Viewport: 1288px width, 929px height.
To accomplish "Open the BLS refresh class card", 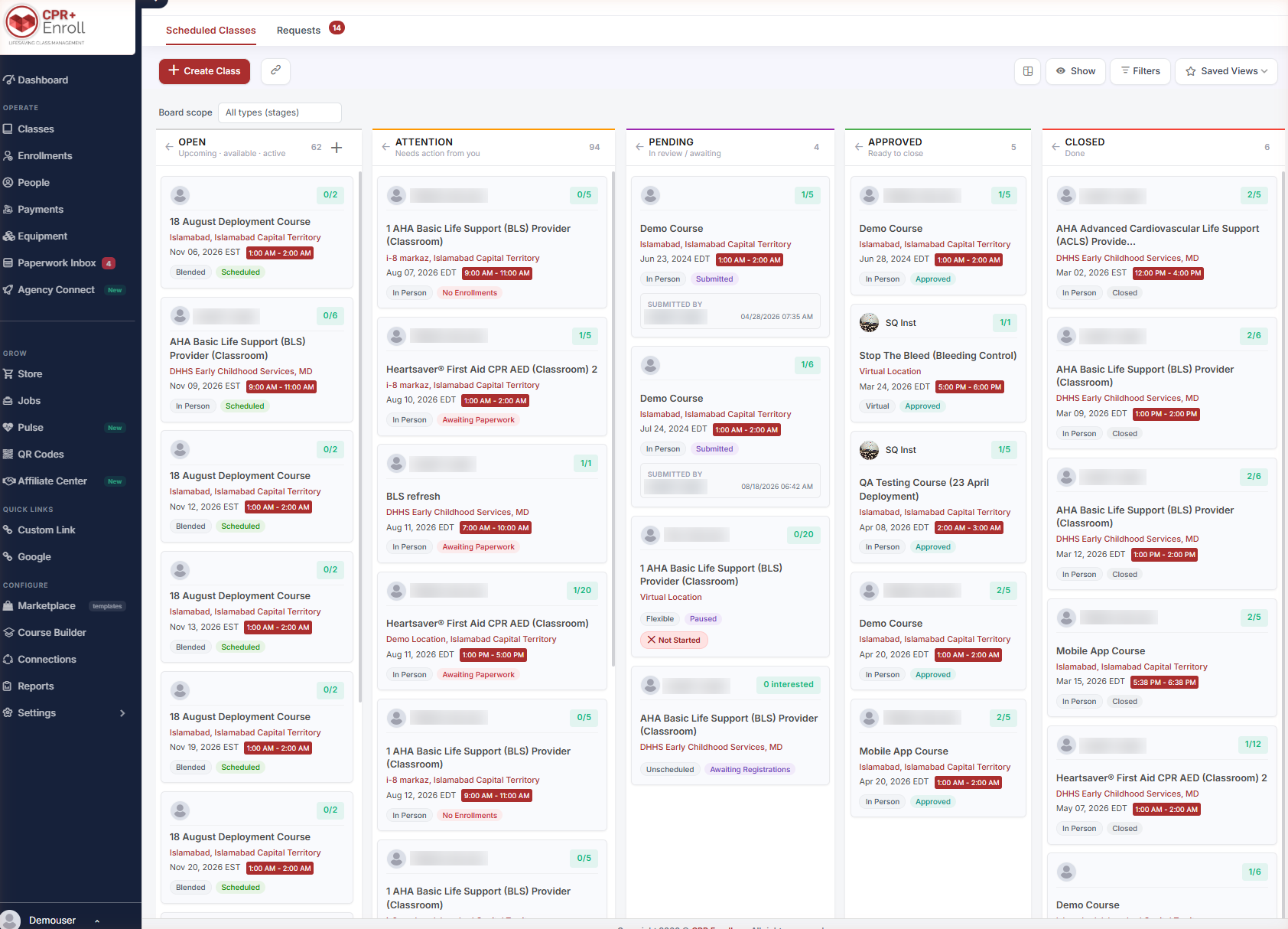I will tap(492, 504).
